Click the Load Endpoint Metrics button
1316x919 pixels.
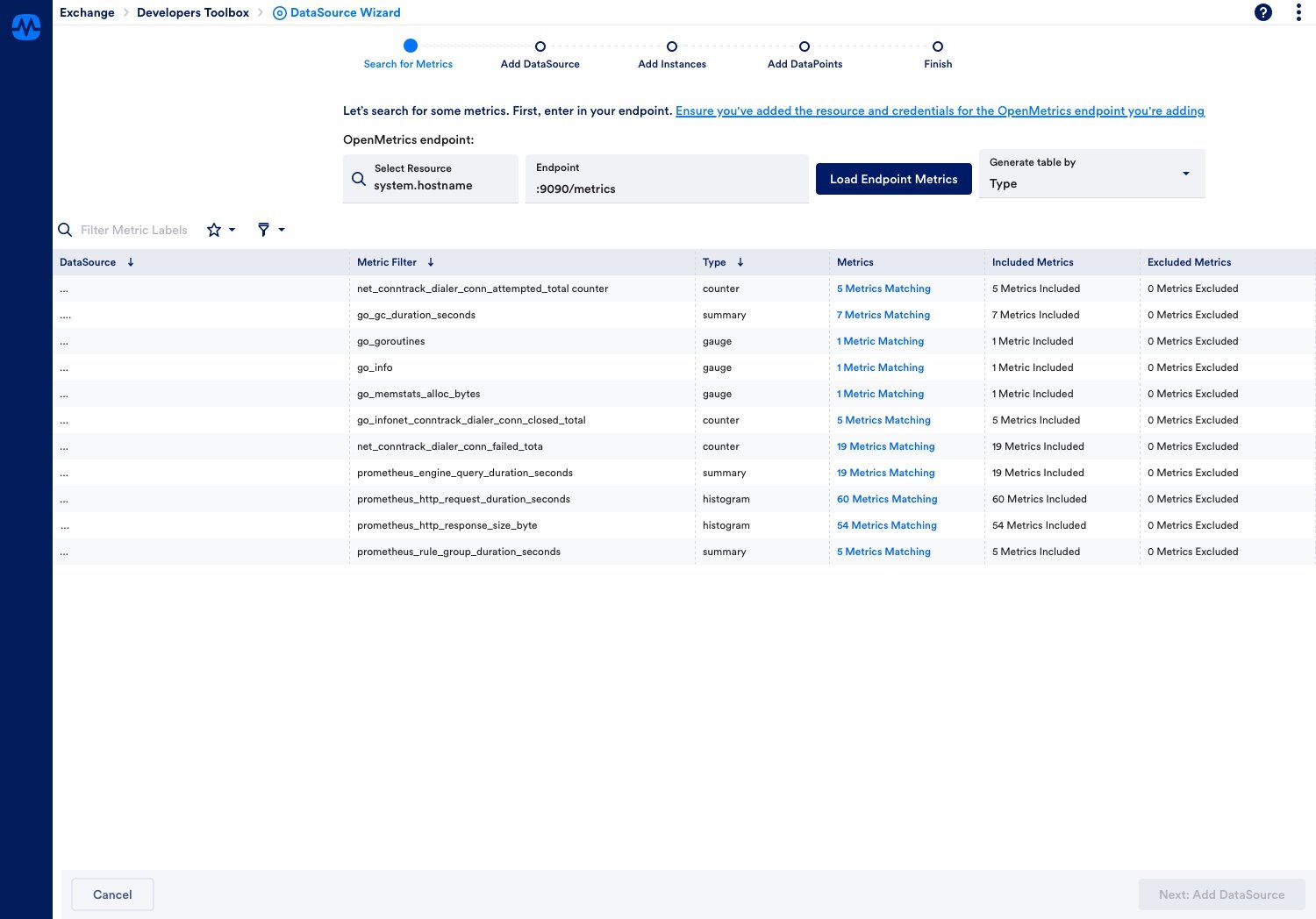894,179
